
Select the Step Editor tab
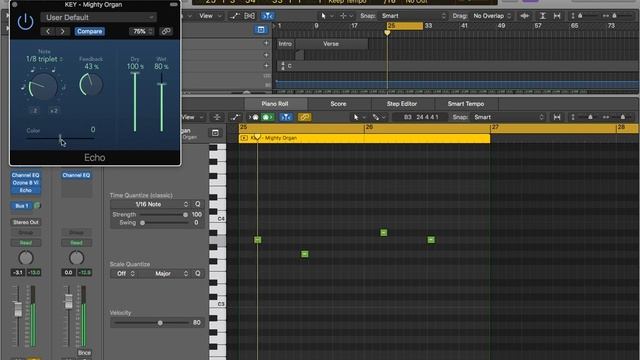coord(402,104)
